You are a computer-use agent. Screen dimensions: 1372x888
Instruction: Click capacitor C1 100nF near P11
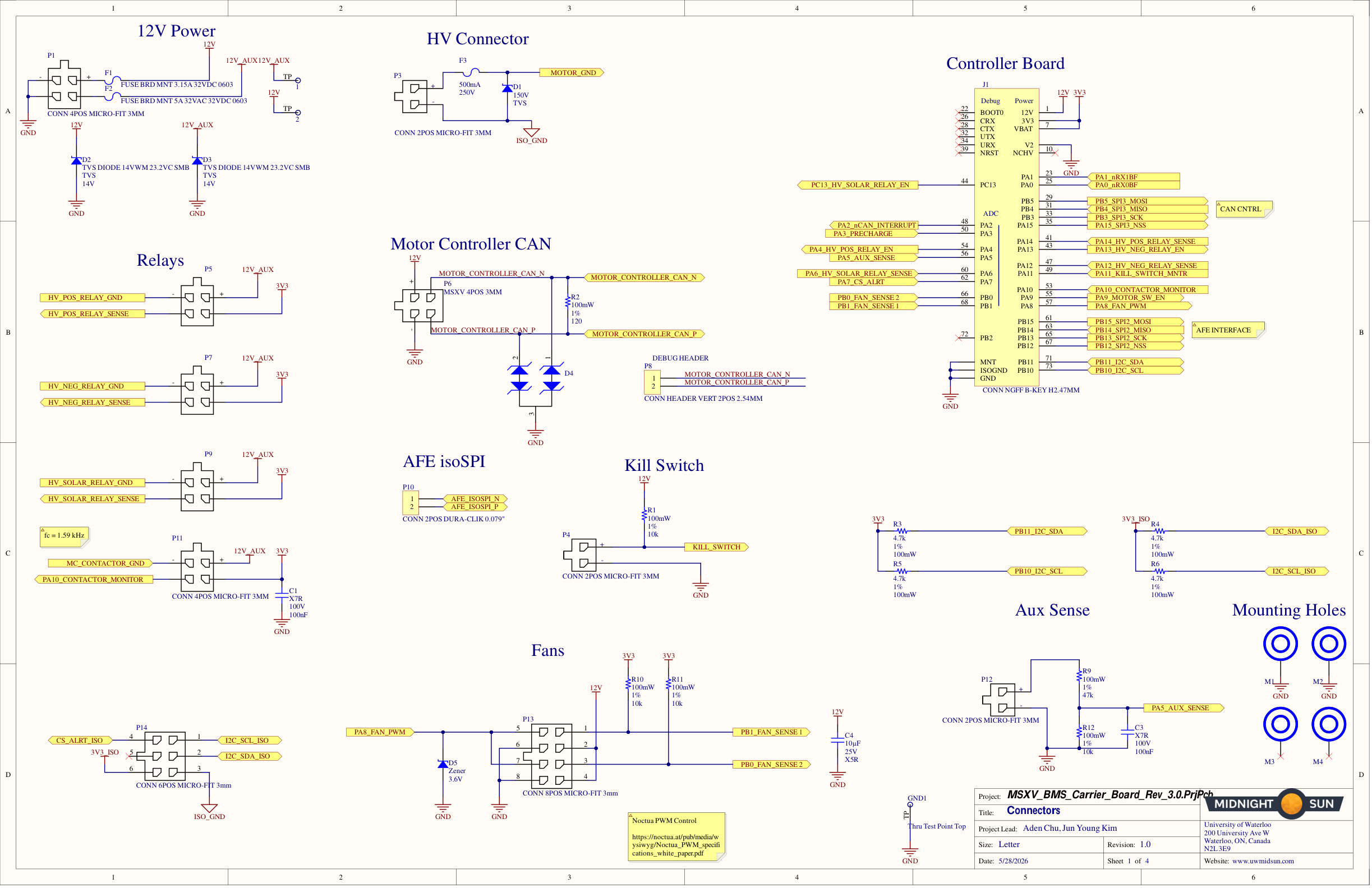click(x=282, y=595)
